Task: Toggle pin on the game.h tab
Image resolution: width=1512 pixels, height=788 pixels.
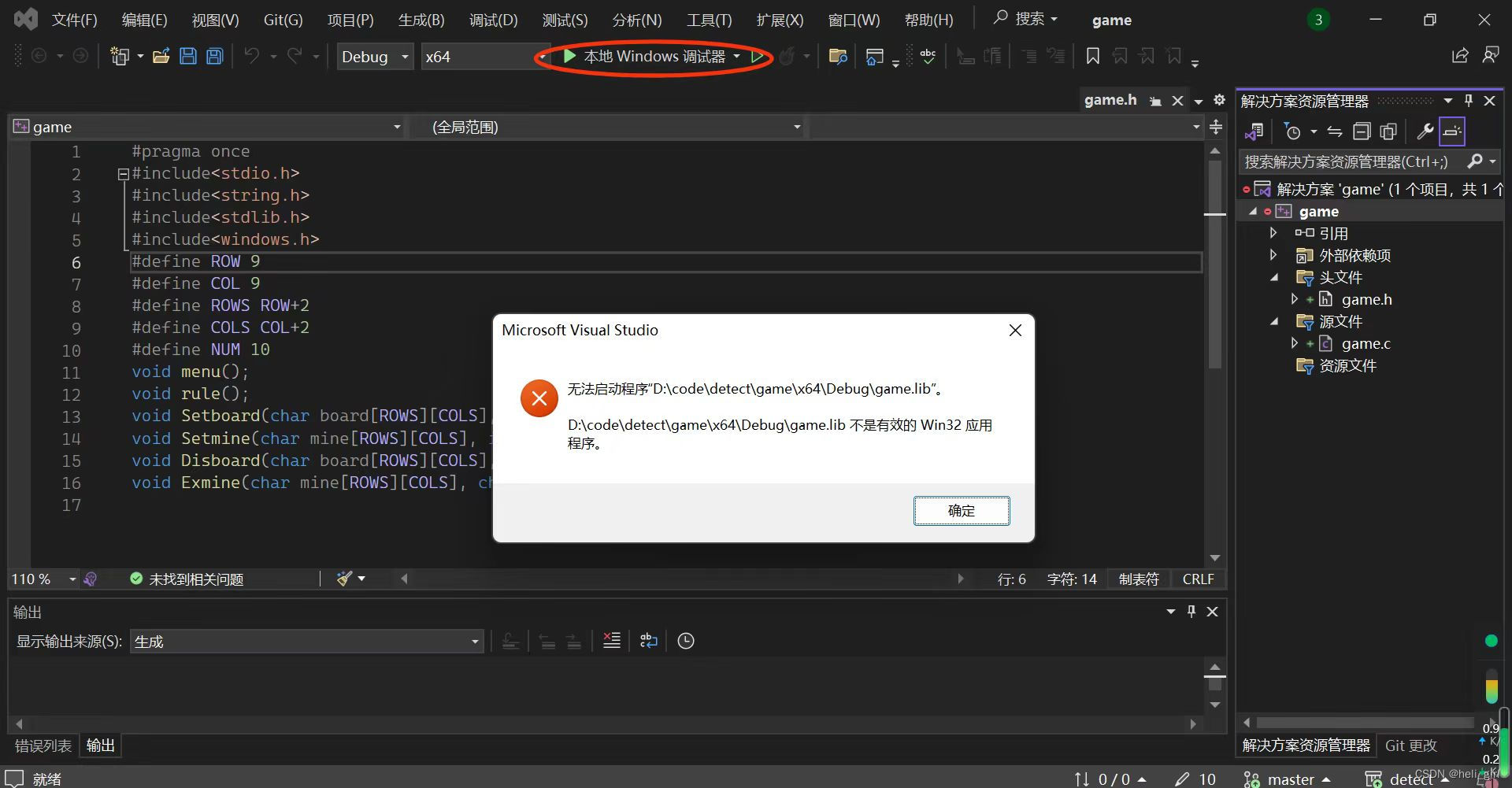Action: (1155, 101)
